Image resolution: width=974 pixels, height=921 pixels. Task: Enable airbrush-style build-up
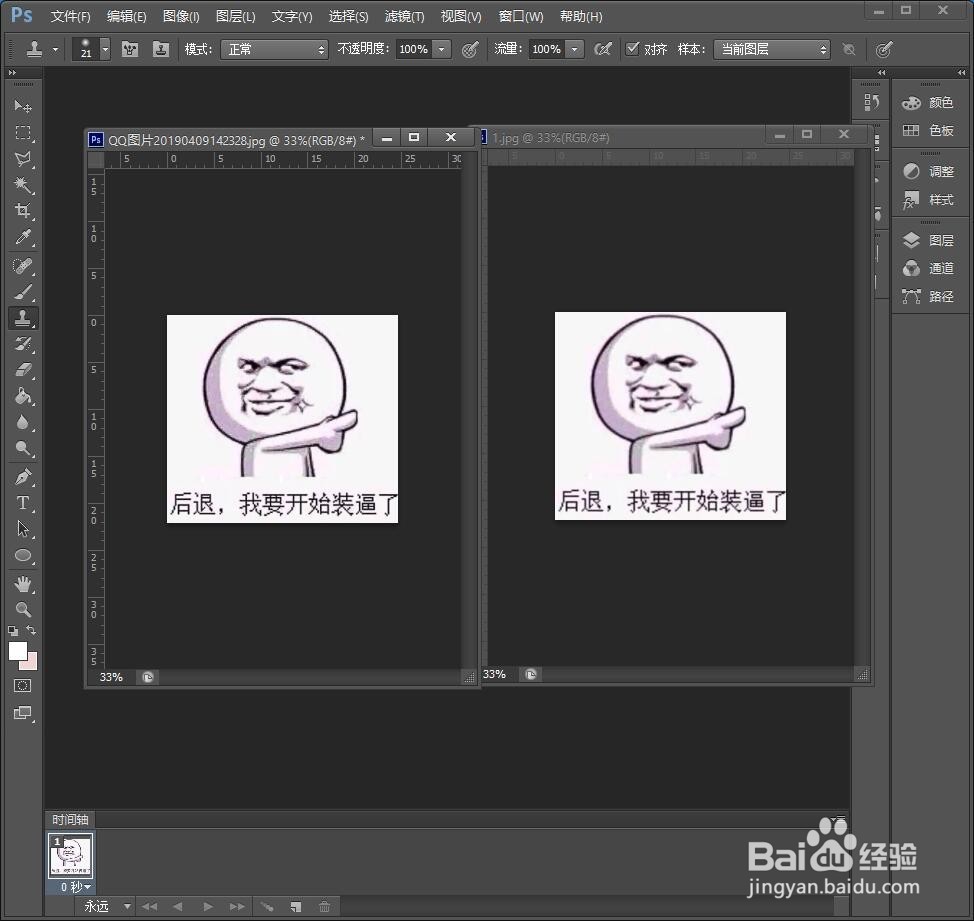[603, 49]
